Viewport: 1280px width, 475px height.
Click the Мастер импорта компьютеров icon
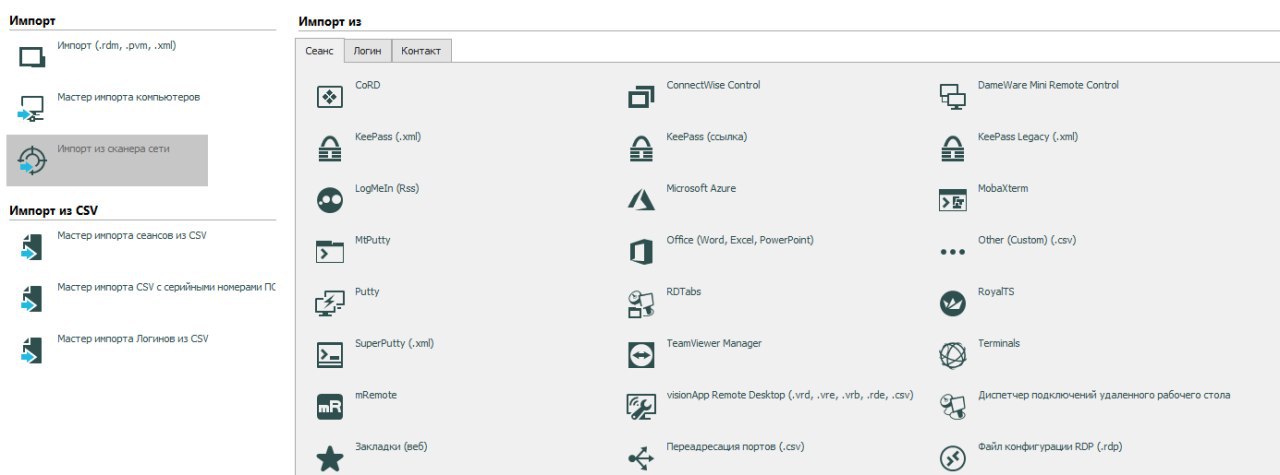[x=32, y=109]
